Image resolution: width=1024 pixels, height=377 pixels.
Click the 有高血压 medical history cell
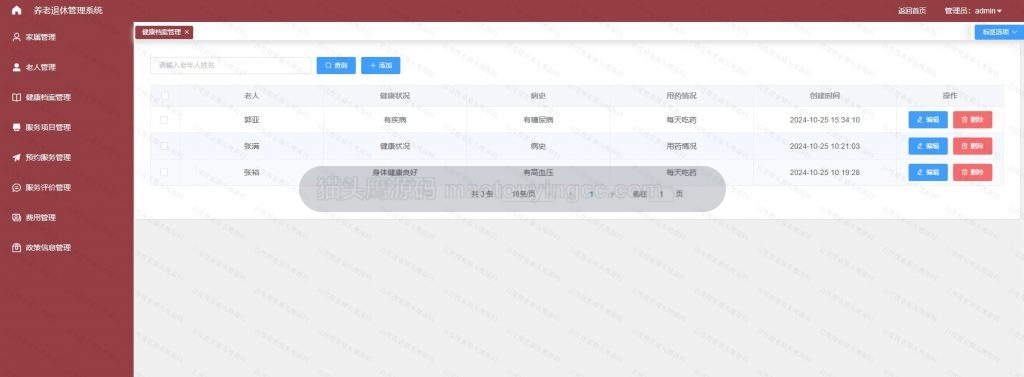(x=538, y=172)
